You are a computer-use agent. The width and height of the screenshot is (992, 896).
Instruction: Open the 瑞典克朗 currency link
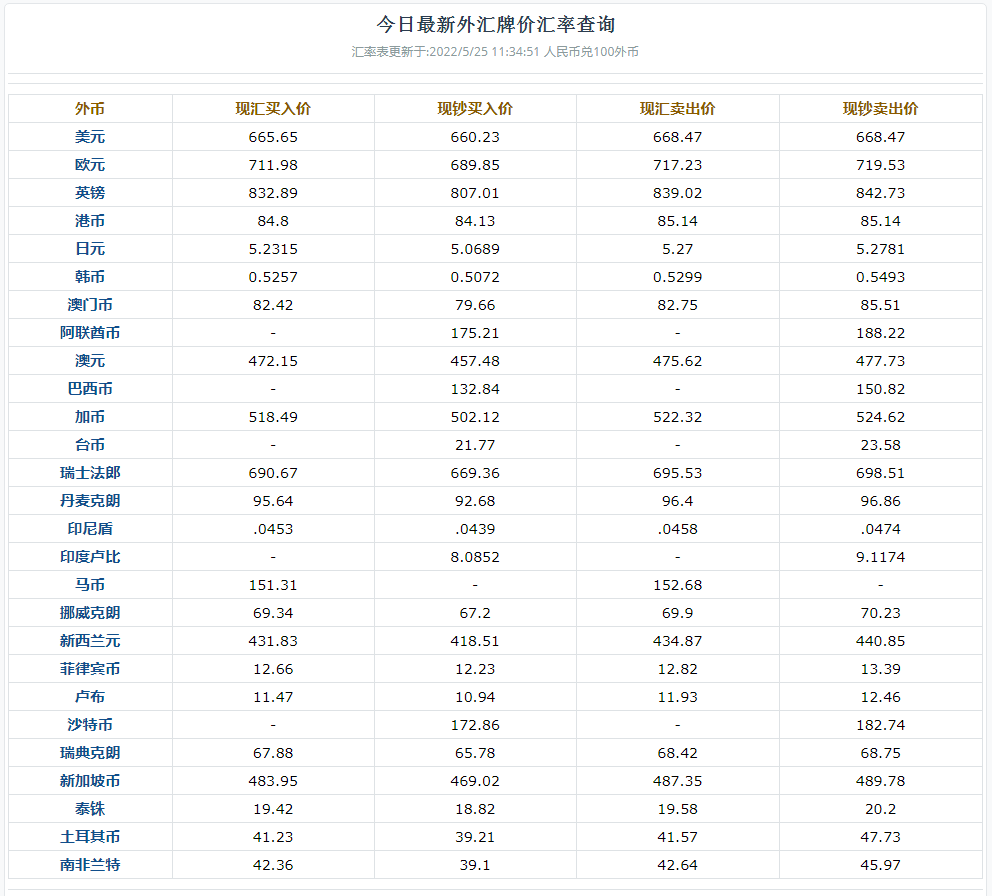click(x=90, y=752)
